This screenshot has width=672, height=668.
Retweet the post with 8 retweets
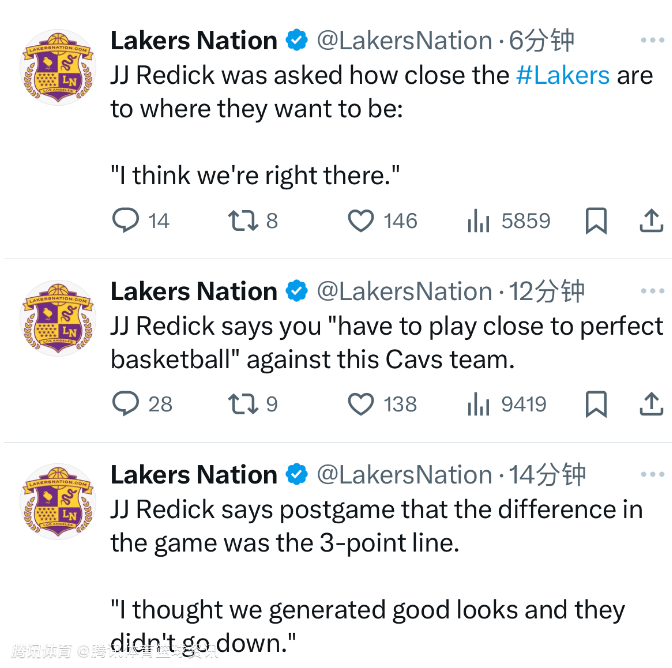click(243, 221)
